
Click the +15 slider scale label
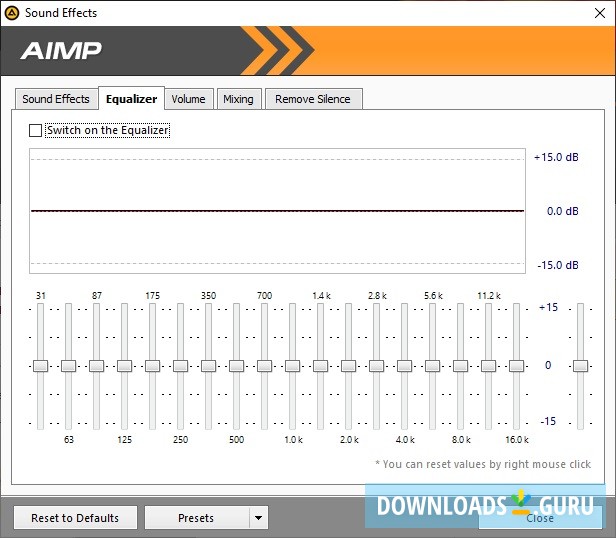(548, 307)
